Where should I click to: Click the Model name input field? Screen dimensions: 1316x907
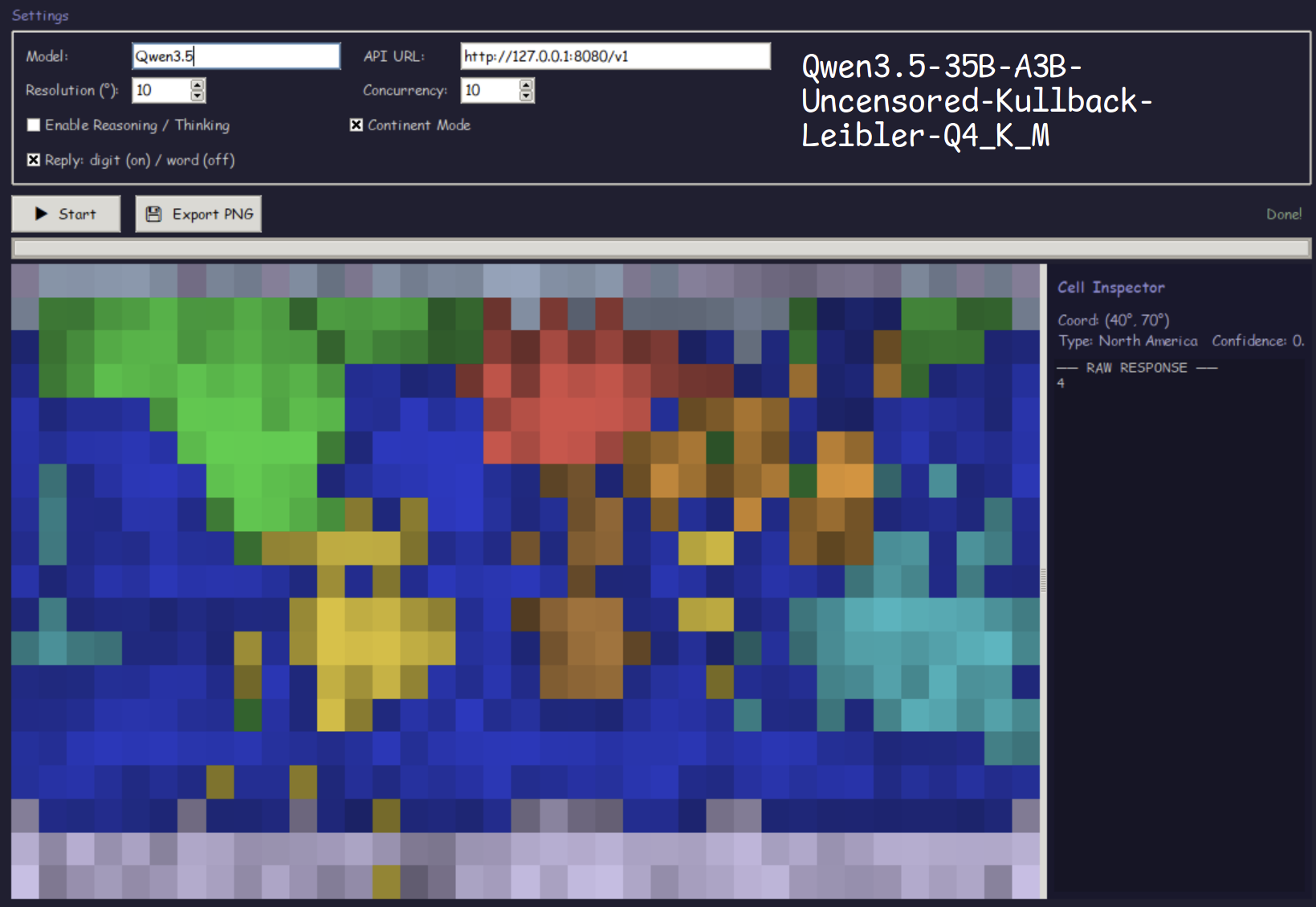pos(236,56)
